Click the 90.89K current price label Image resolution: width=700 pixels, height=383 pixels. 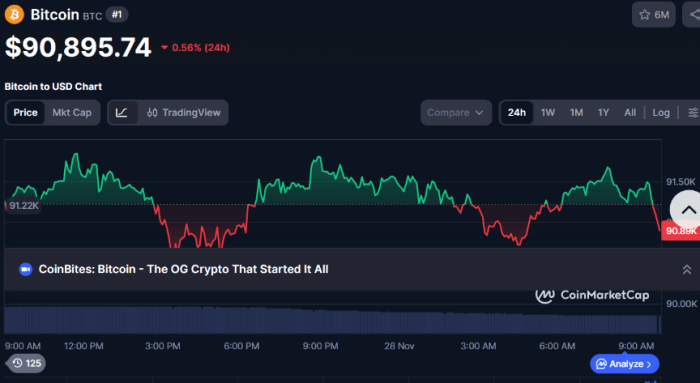pyautogui.click(x=680, y=231)
